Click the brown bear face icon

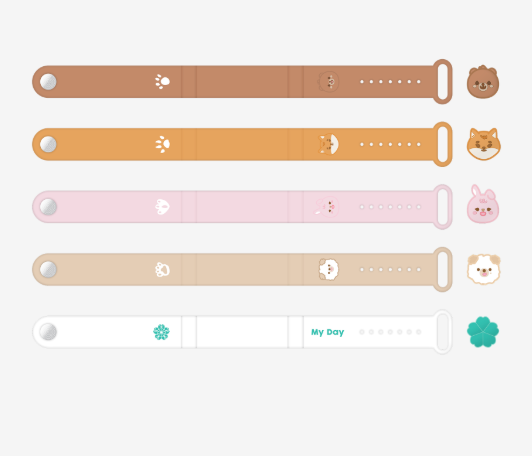click(483, 82)
